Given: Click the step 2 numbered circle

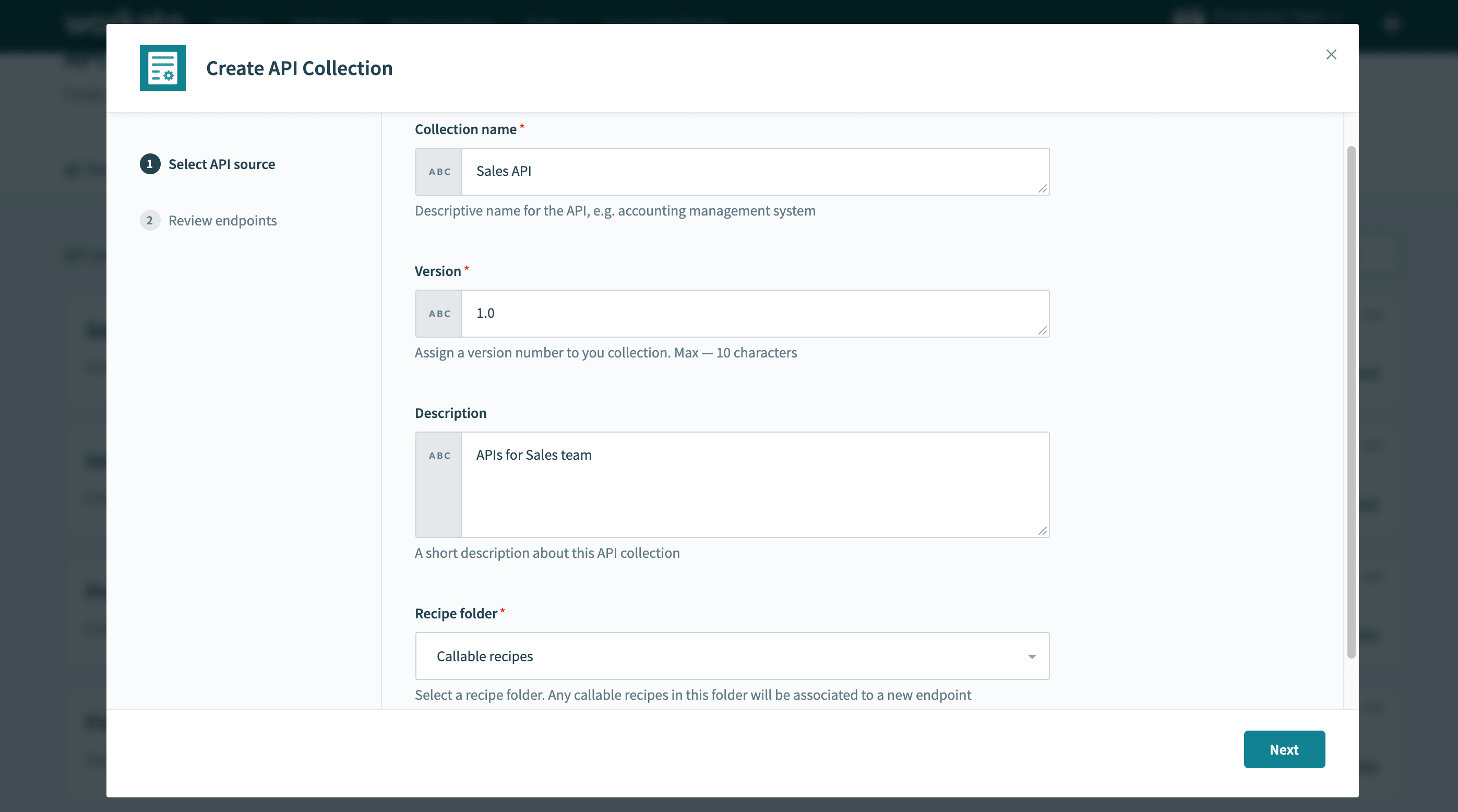Looking at the screenshot, I should [x=149, y=221].
